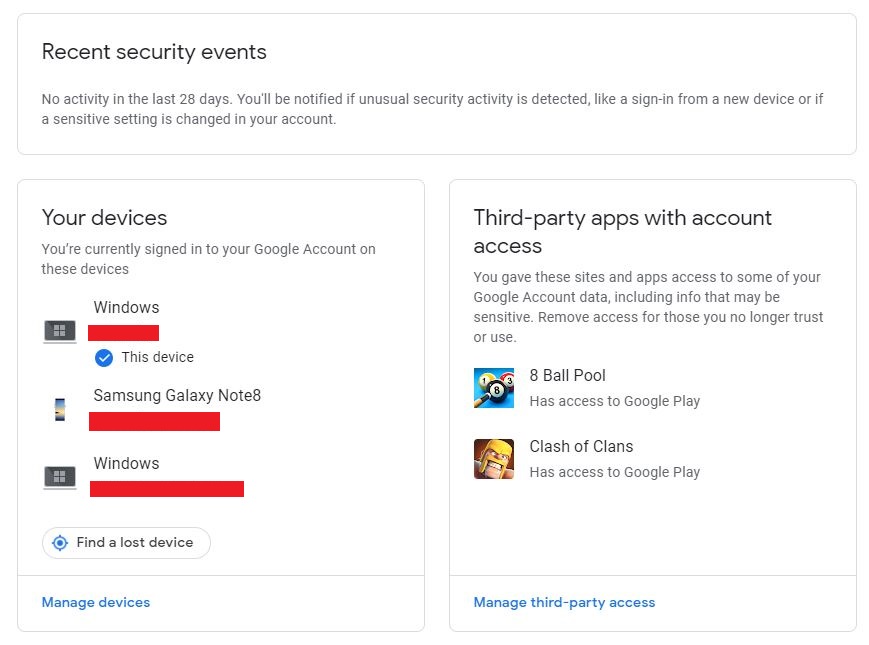This screenshot has width=869, height=645.
Task: Open Manage devices
Action: click(95, 602)
